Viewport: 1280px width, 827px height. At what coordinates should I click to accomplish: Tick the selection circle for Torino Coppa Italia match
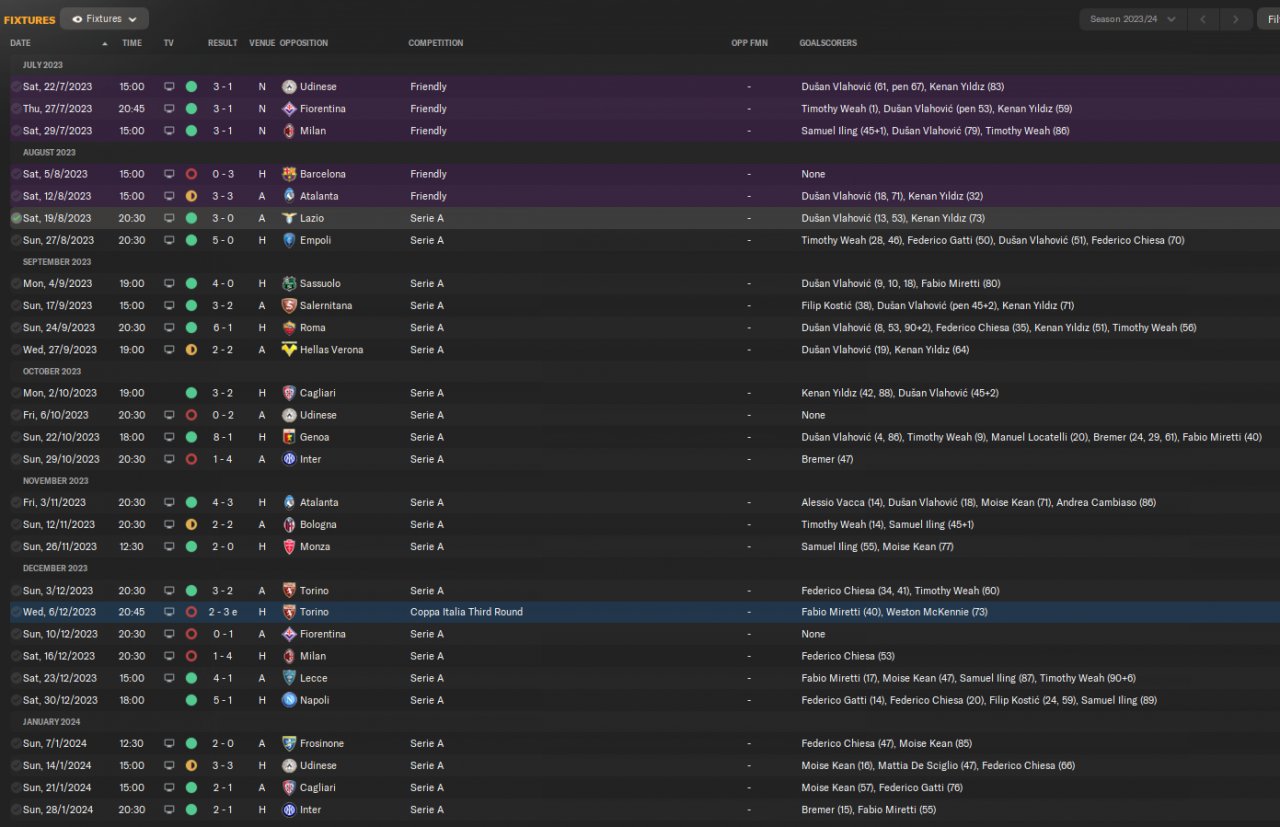(16, 612)
